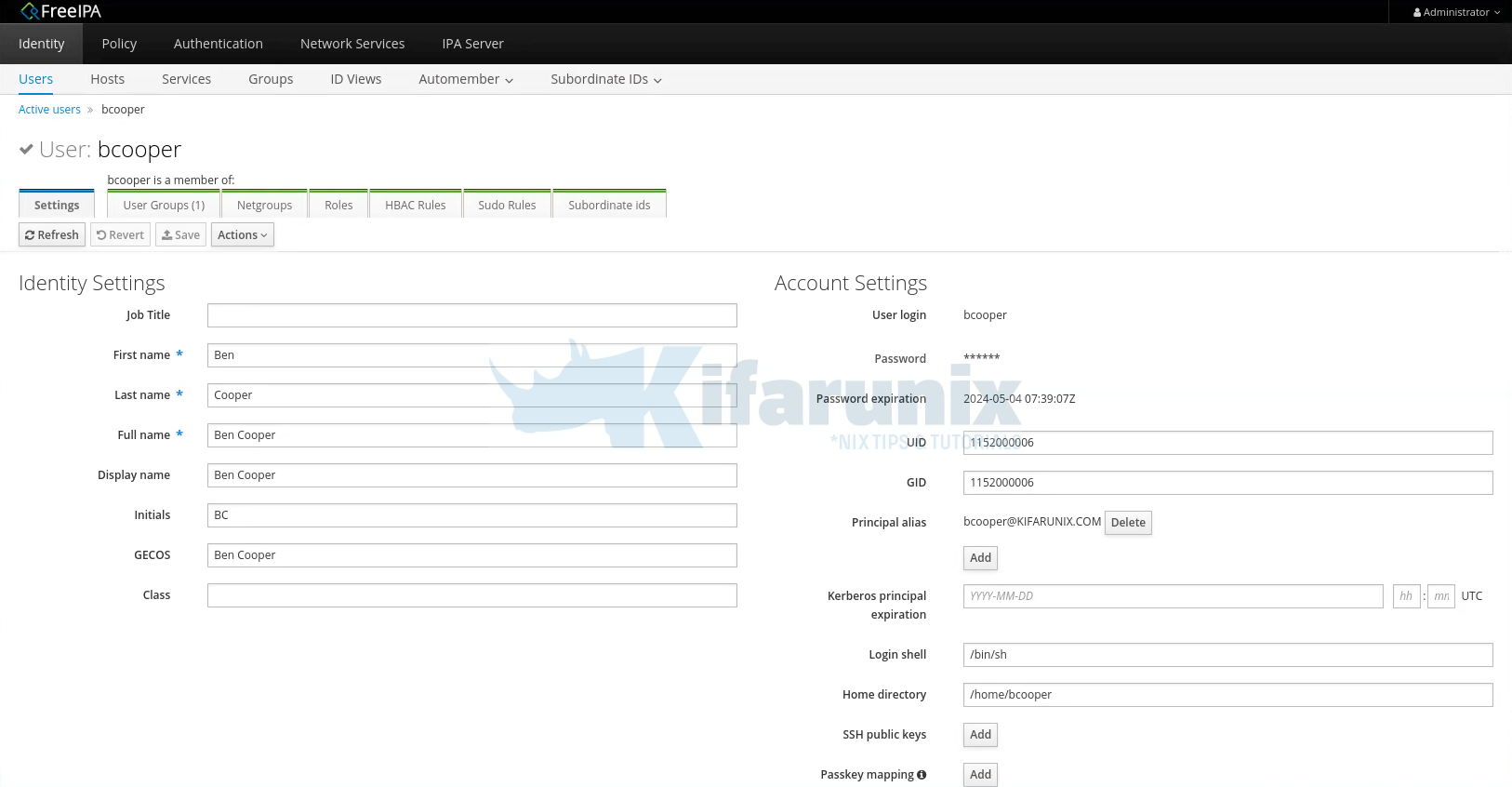Click the User login value bcooper

(x=985, y=315)
